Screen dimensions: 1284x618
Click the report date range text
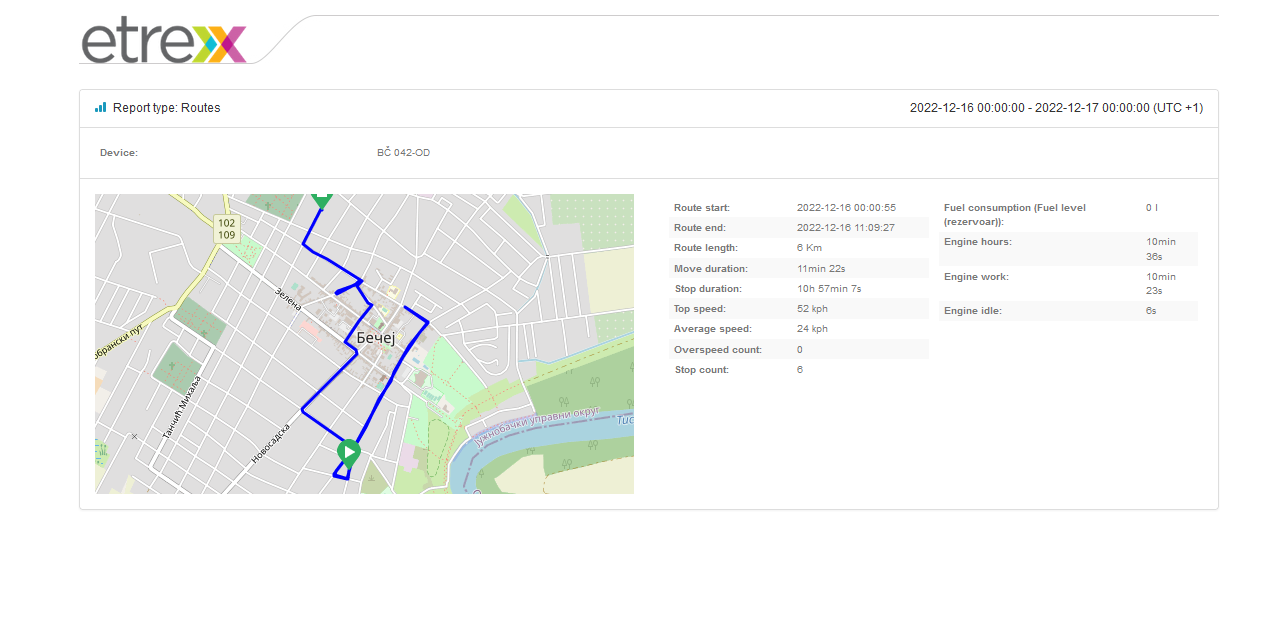[1056, 108]
